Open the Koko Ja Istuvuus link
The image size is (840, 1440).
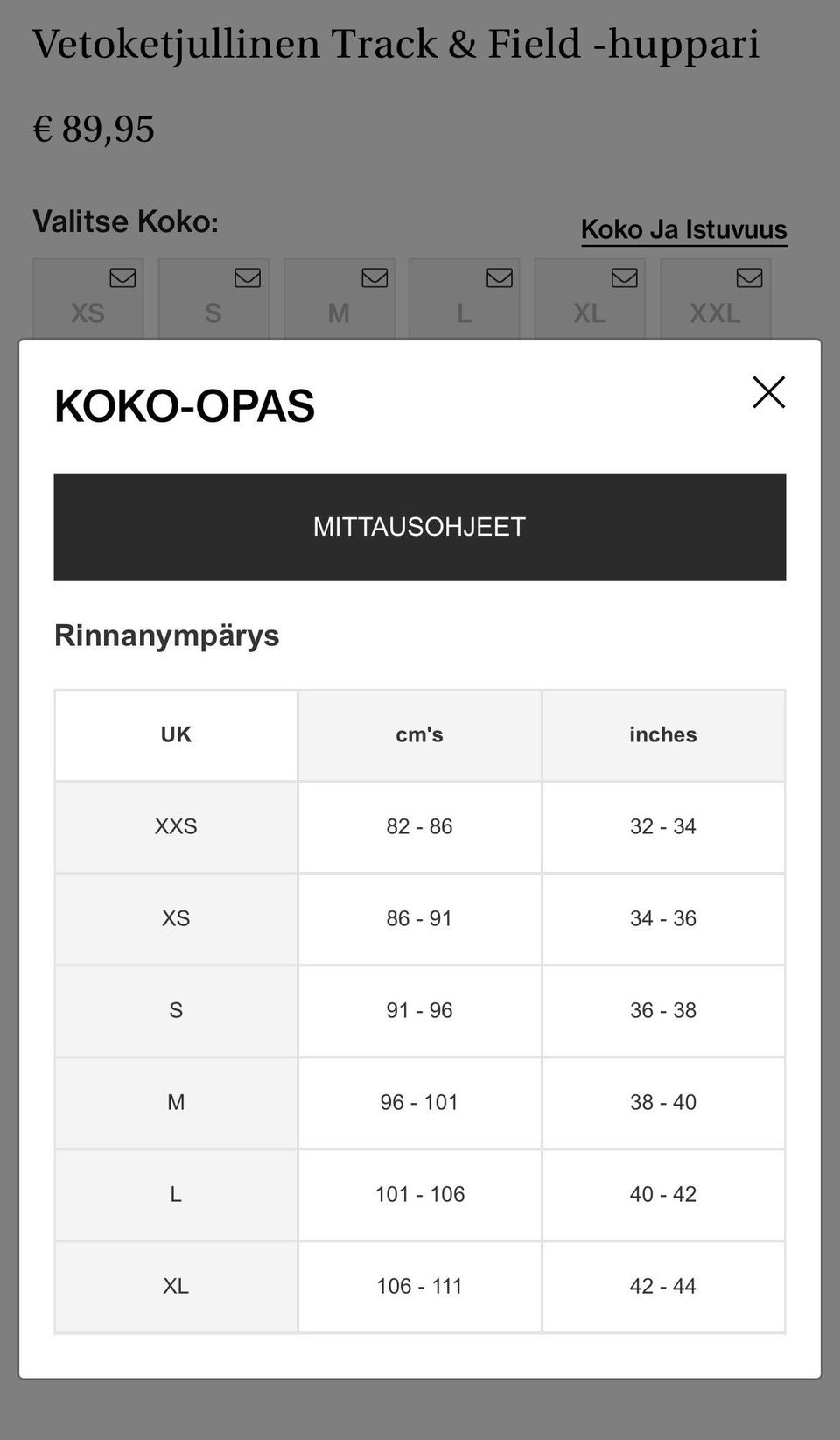click(x=684, y=229)
